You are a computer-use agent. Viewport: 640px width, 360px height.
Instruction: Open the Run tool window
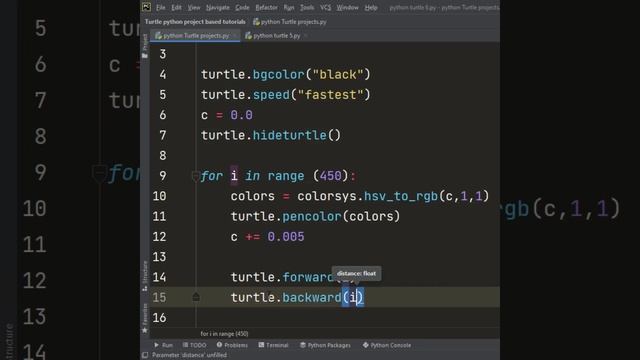click(163, 345)
